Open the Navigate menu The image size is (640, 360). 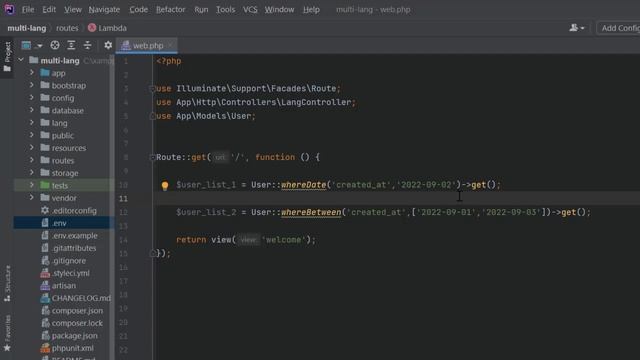pos(104,9)
